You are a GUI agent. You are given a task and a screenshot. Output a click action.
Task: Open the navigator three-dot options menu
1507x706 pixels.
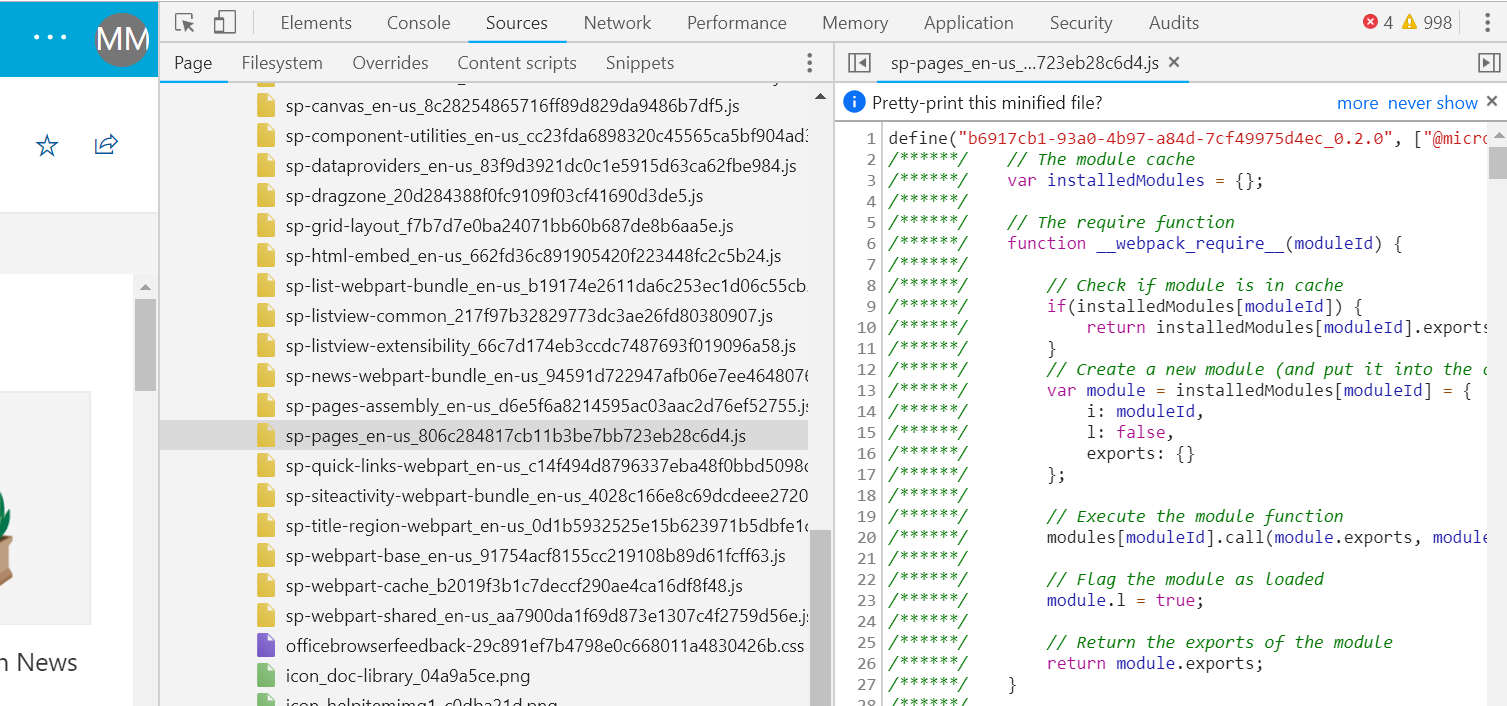(809, 62)
